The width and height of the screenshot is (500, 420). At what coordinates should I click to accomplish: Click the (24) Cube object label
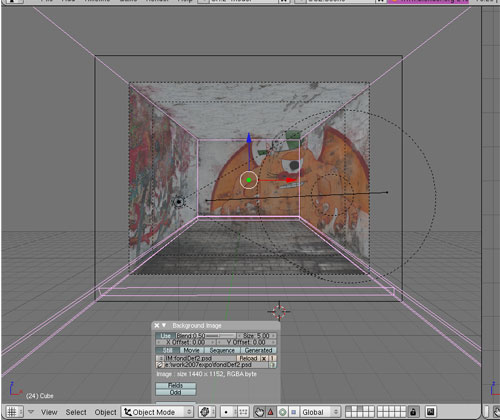(40, 396)
